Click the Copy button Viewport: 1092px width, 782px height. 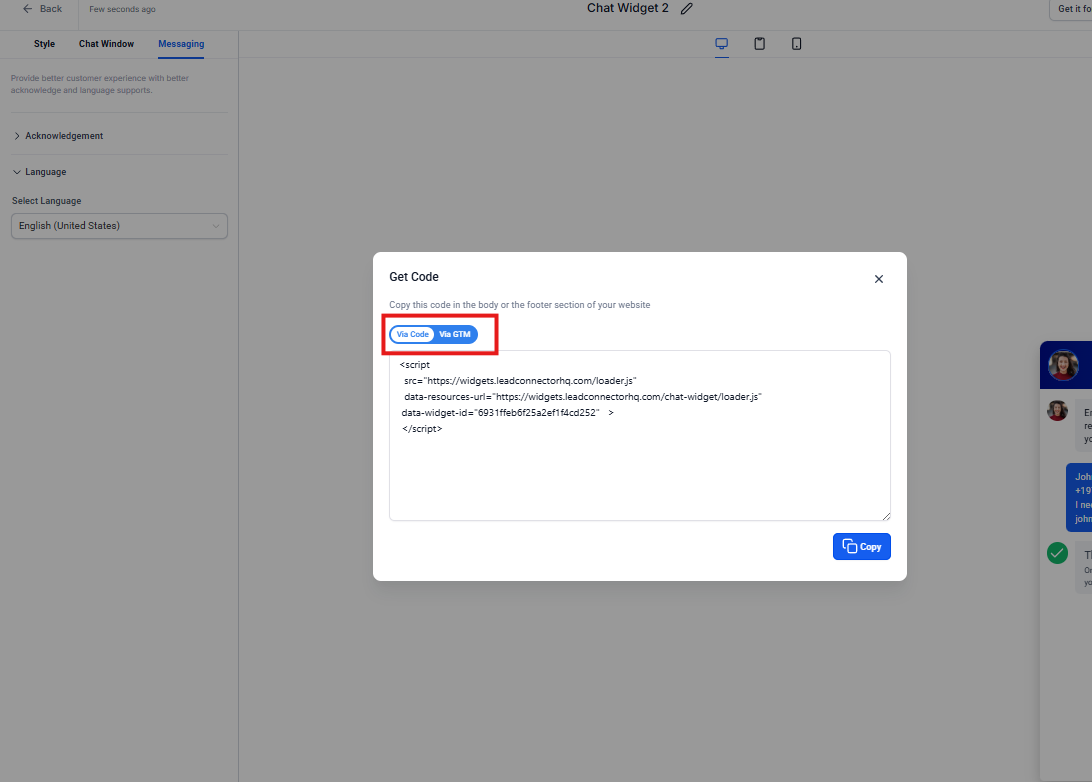point(861,546)
